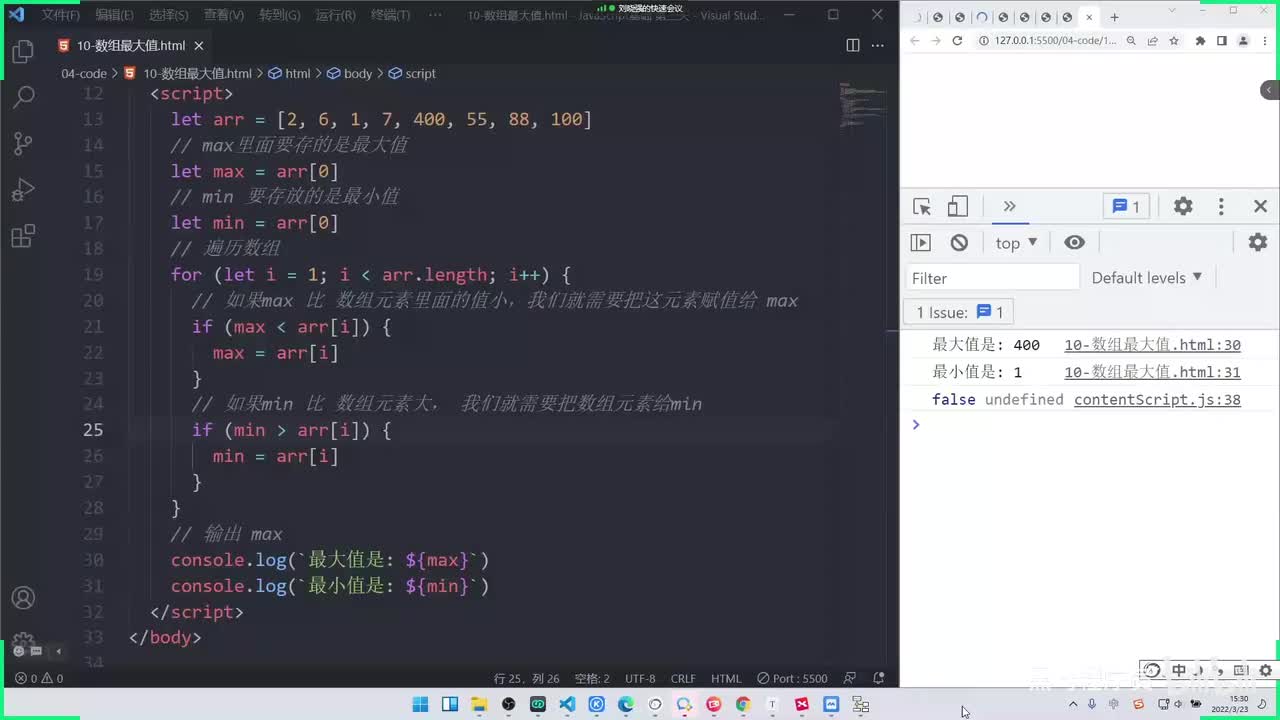Click 行 25, 列 26 cursor position

coord(527,678)
